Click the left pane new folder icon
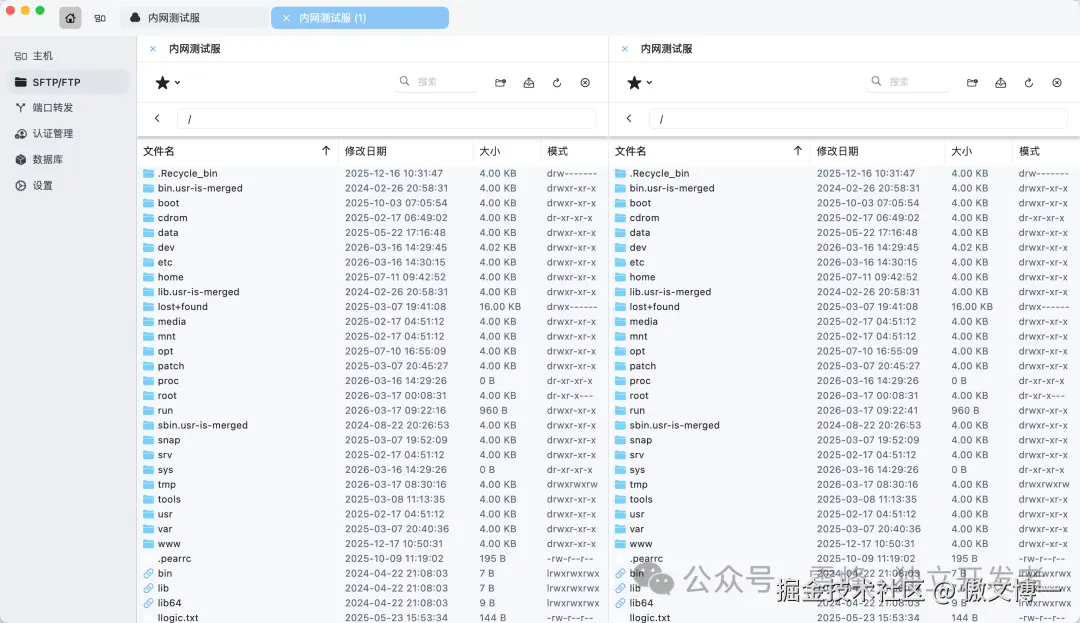The height and width of the screenshot is (623, 1080). (501, 83)
